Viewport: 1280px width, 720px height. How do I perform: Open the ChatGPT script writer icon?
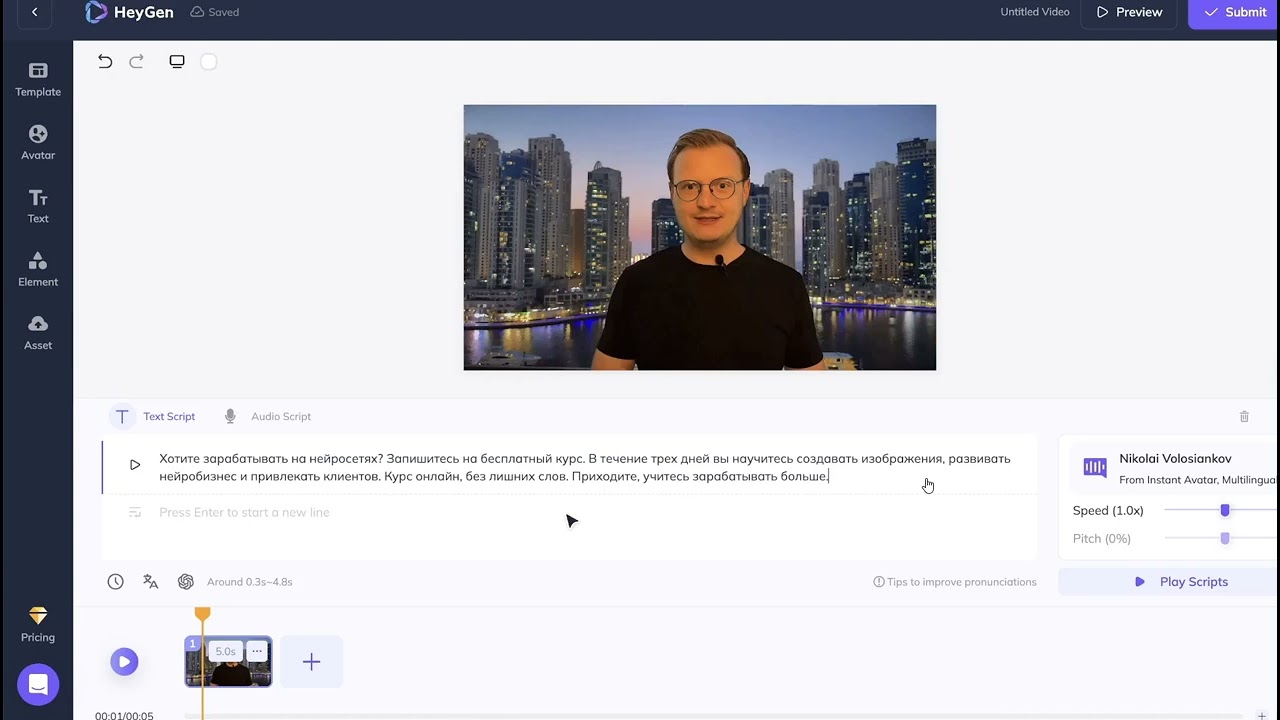pos(185,581)
